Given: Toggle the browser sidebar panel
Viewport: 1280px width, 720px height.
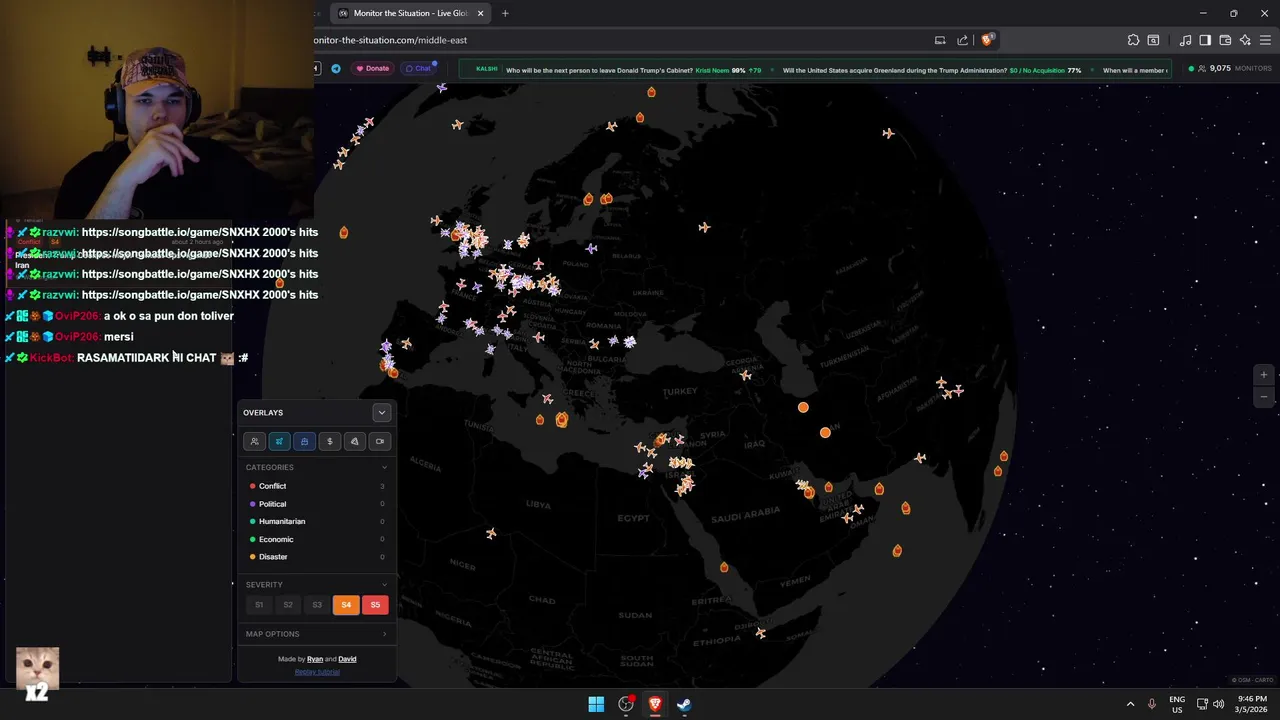Looking at the screenshot, I should (1205, 40).
